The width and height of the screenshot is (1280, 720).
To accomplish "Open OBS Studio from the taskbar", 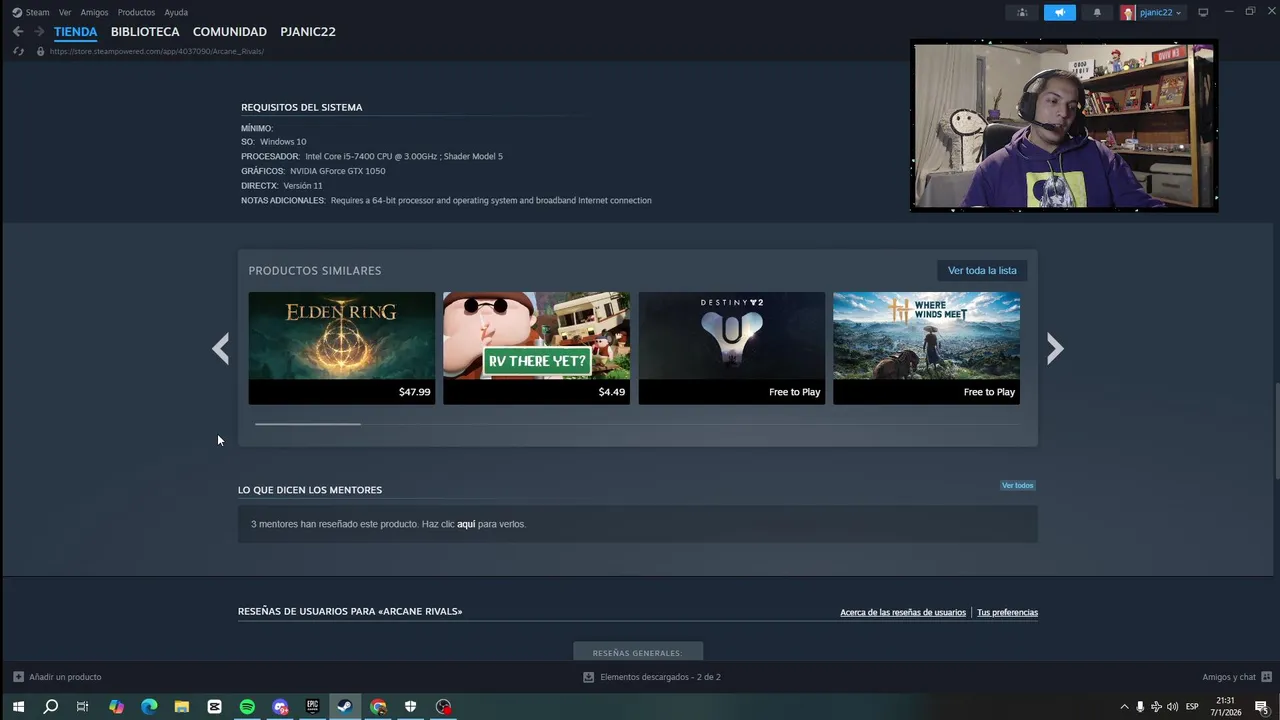I will point(443,707).
